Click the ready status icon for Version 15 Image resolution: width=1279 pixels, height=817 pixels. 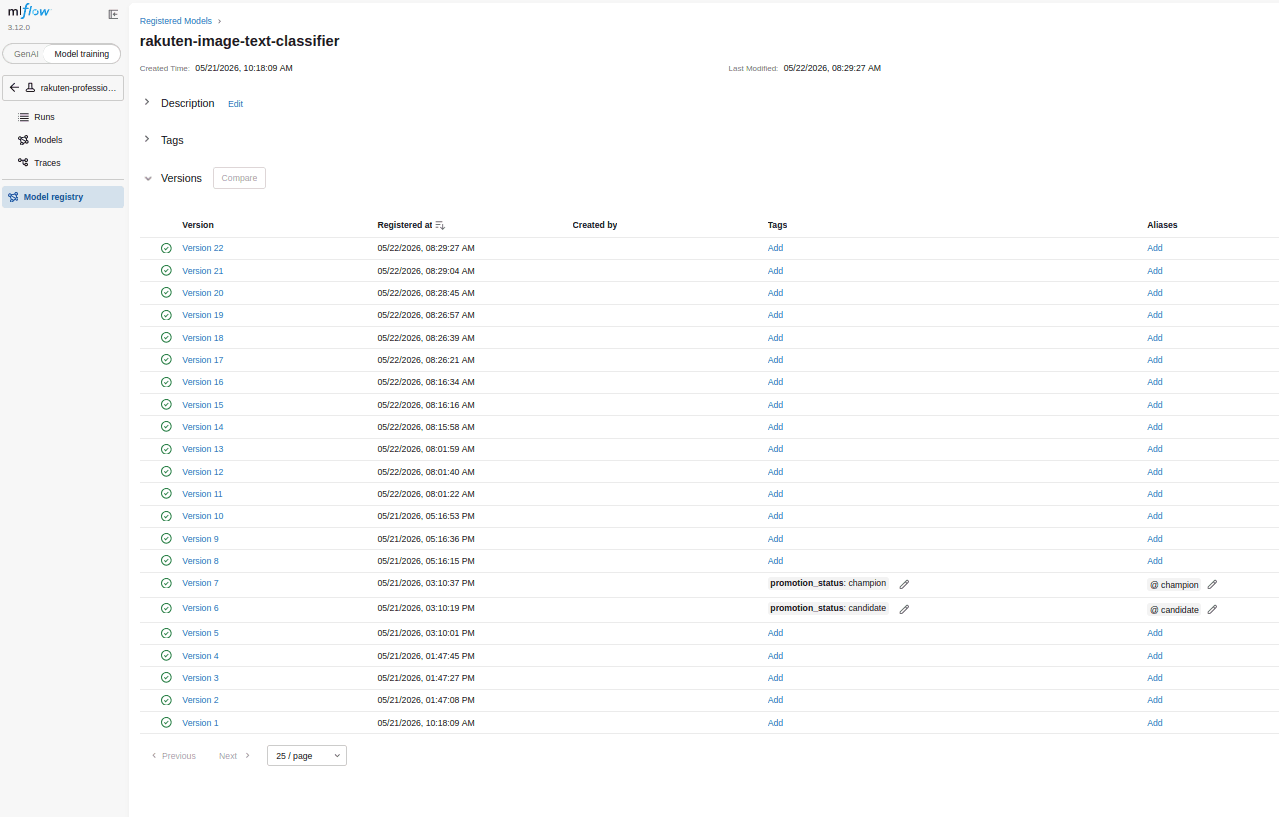click(x=166, y=405)
